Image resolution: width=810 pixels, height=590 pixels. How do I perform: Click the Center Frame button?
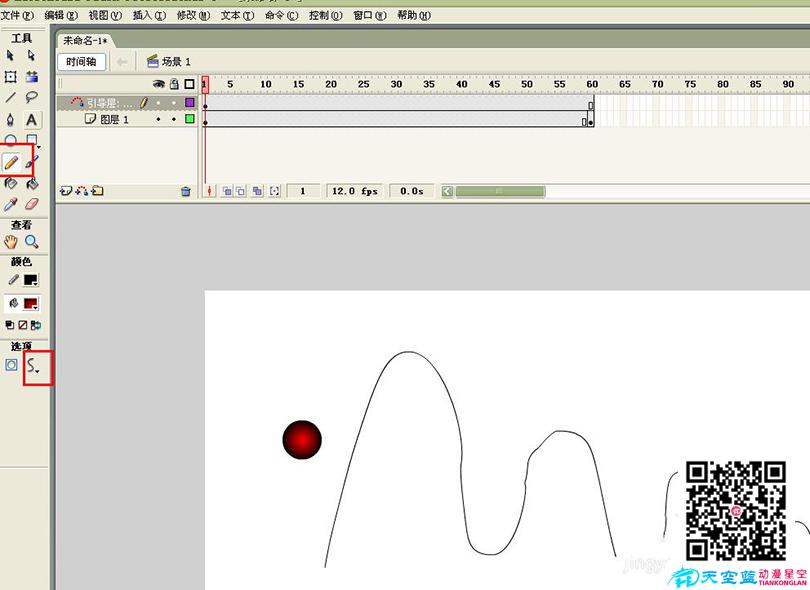coord(209,191)
